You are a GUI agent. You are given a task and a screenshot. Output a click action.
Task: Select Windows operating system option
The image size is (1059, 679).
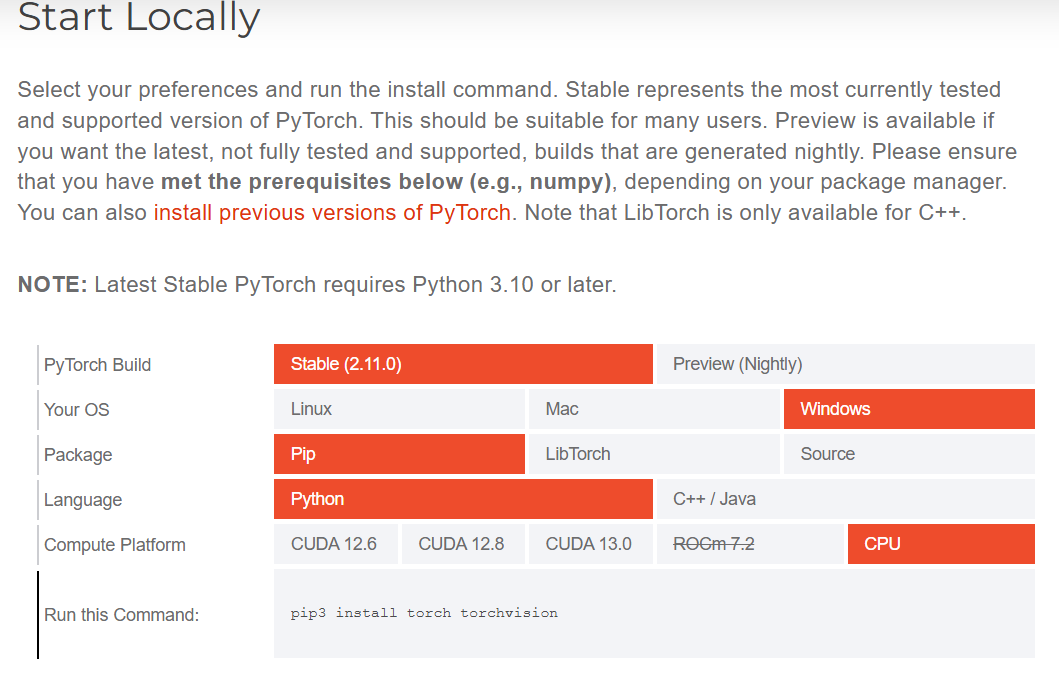point(908,409)
